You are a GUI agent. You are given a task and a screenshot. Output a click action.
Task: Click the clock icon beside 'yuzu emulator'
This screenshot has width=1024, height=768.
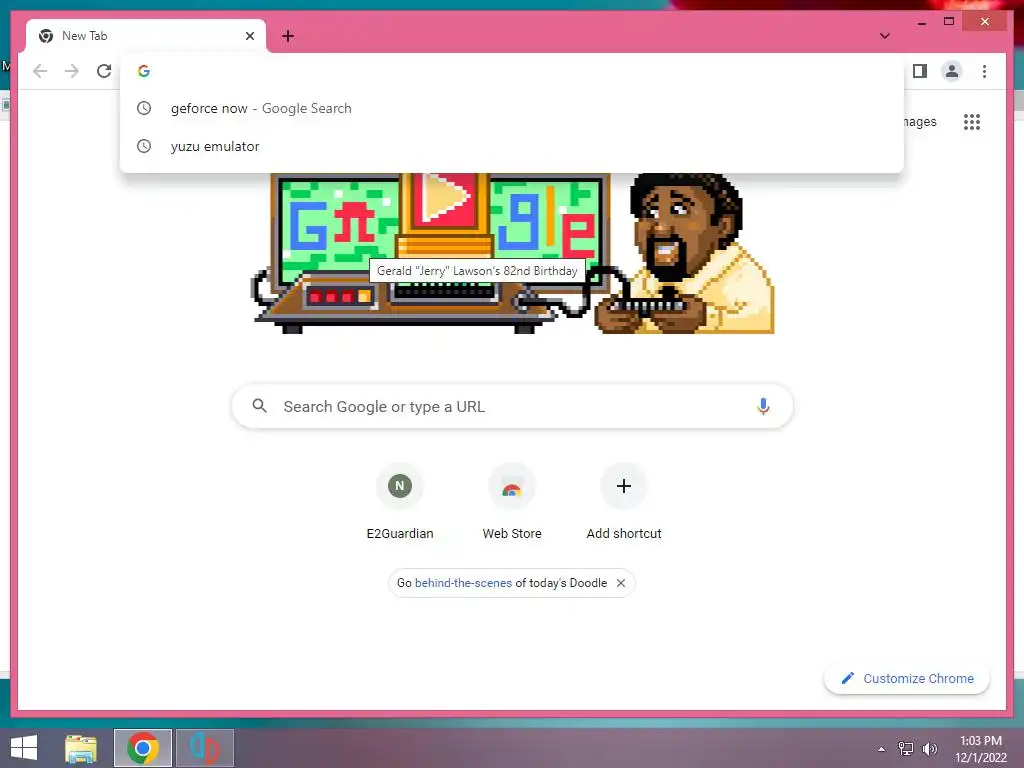144,146
